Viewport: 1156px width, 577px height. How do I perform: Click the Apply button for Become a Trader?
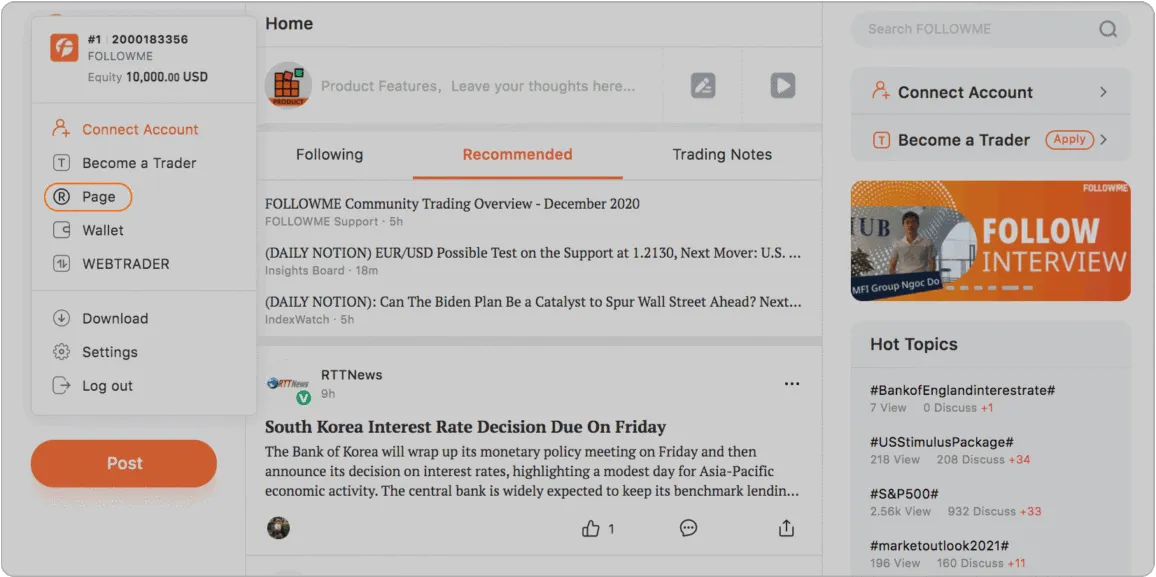[x=1069, y=139]
